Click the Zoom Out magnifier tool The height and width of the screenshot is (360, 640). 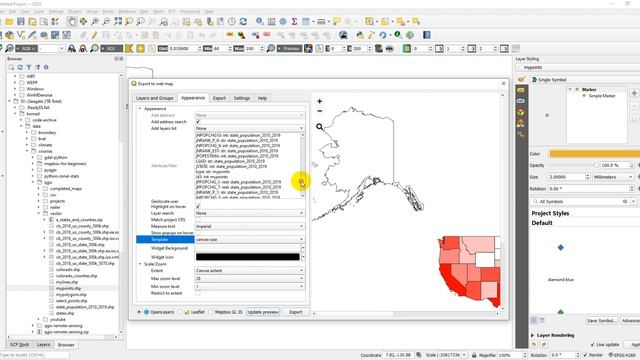(106, 22)
